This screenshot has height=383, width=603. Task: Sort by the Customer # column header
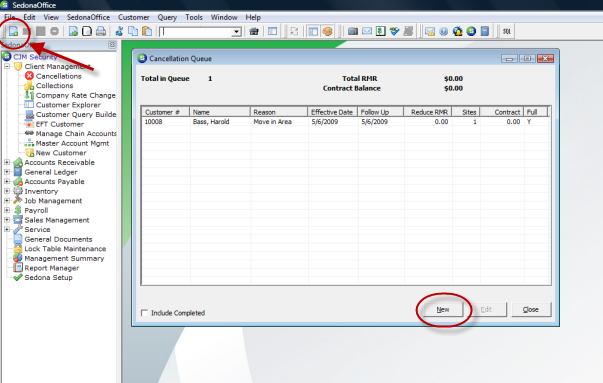coord(166,112)
